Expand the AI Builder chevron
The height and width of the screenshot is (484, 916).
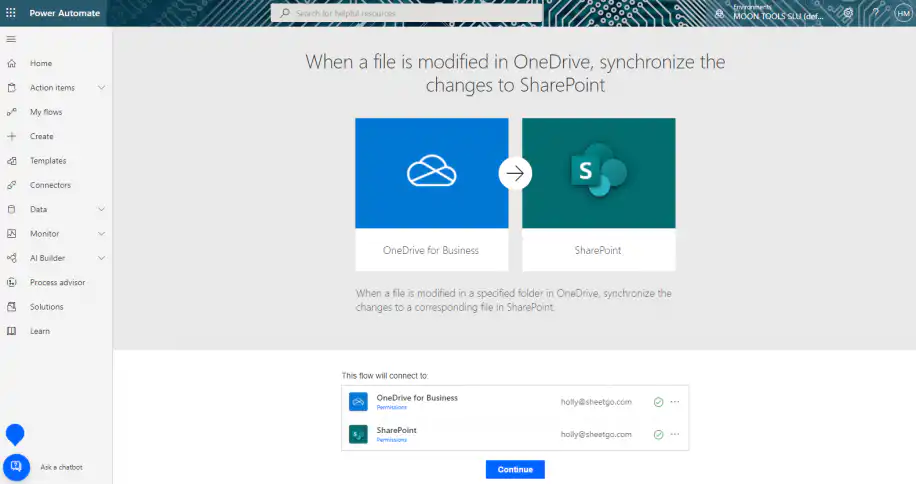coord(101,258)
